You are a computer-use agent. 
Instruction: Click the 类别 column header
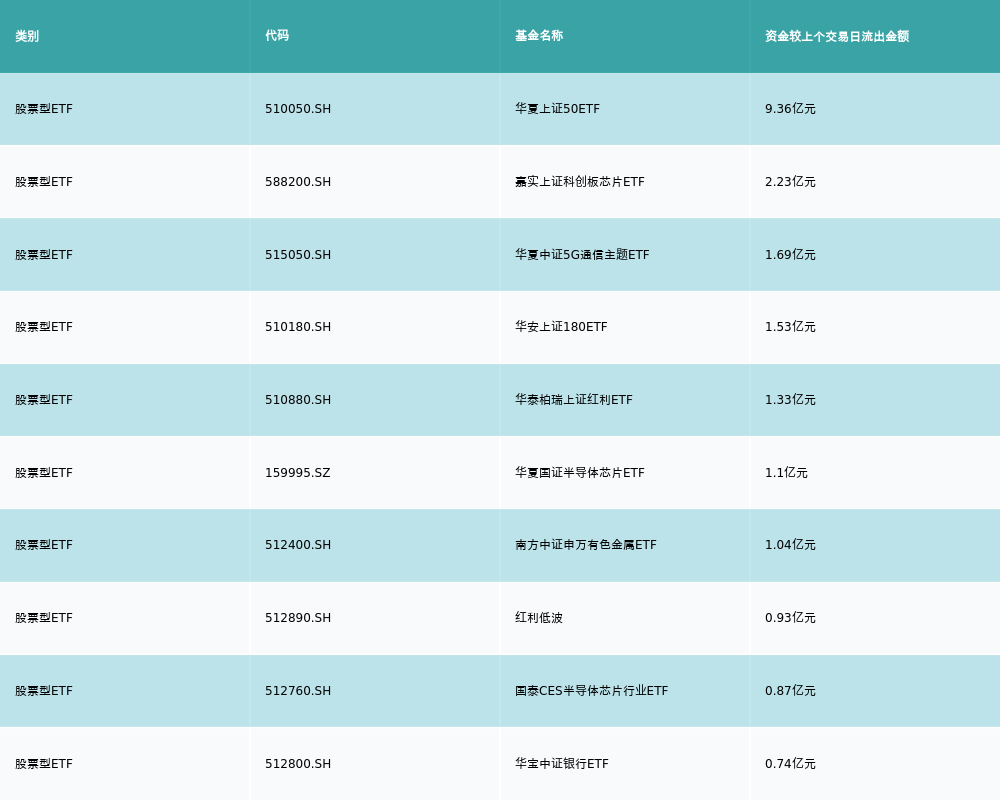pyautogui.click(x=27, y=36)
